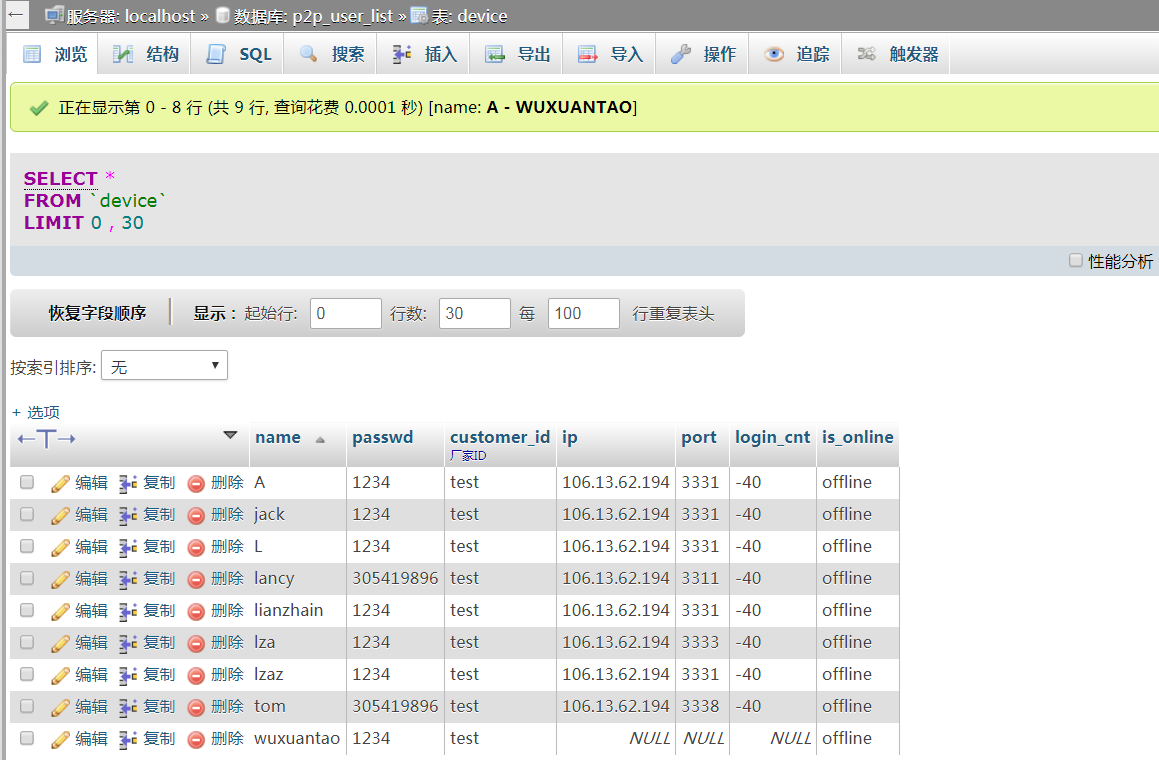Click red delete icon for row wuxuantao
Image resolution: width=1159 pixels, height=760 pixels.
[x=196, y=740]
